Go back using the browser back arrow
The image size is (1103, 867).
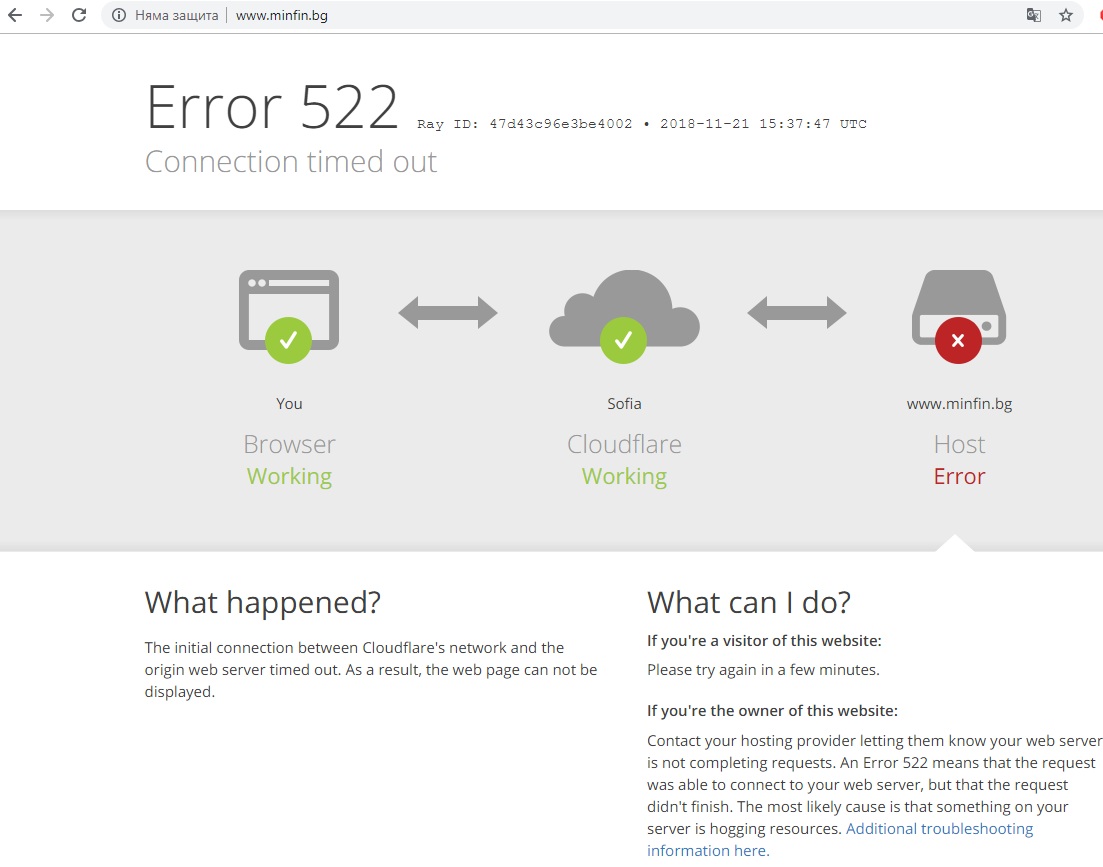pos(15,15)
